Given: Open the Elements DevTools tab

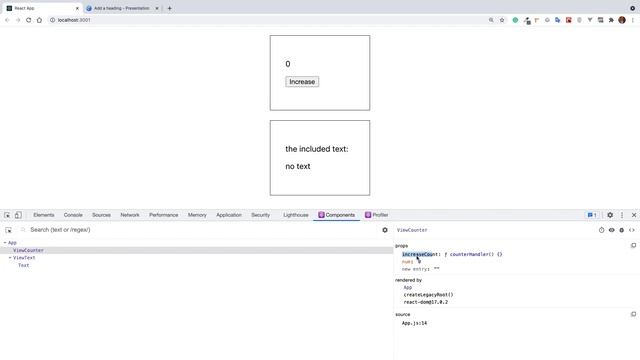Looking at the screenshot, I should coord(44,215).
